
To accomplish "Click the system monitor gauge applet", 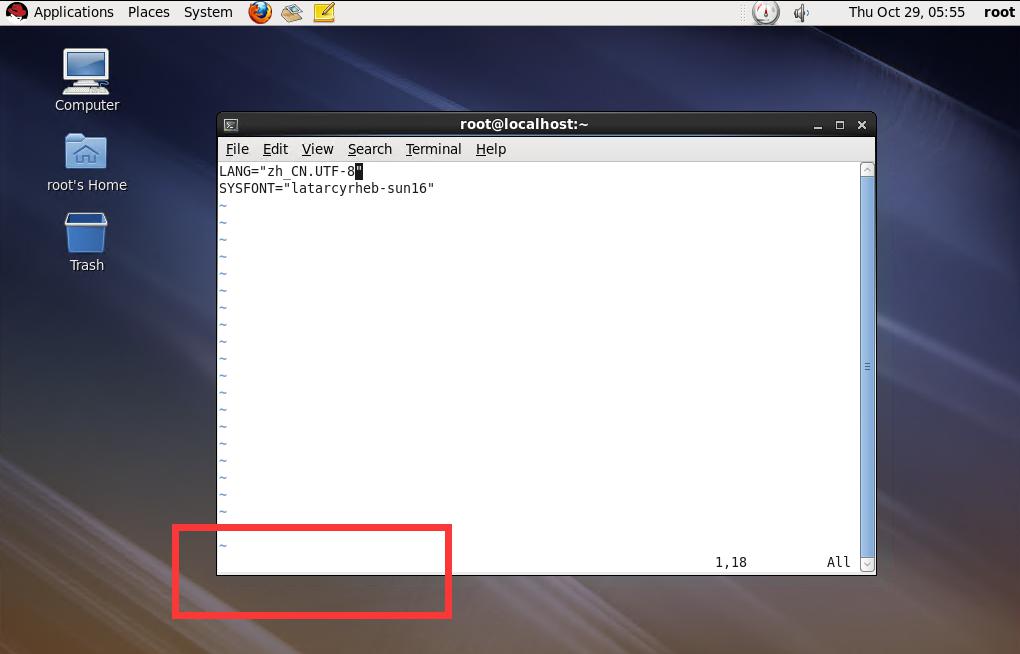I will [766, 12].
